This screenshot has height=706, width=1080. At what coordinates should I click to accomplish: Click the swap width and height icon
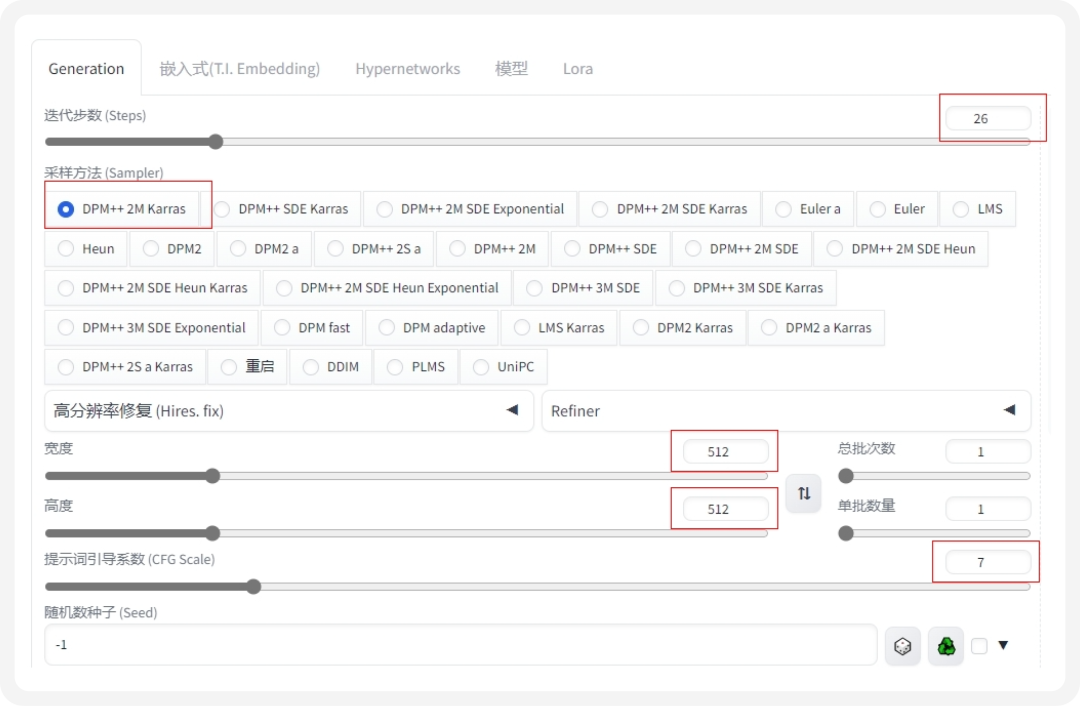(x=803, y=493)
